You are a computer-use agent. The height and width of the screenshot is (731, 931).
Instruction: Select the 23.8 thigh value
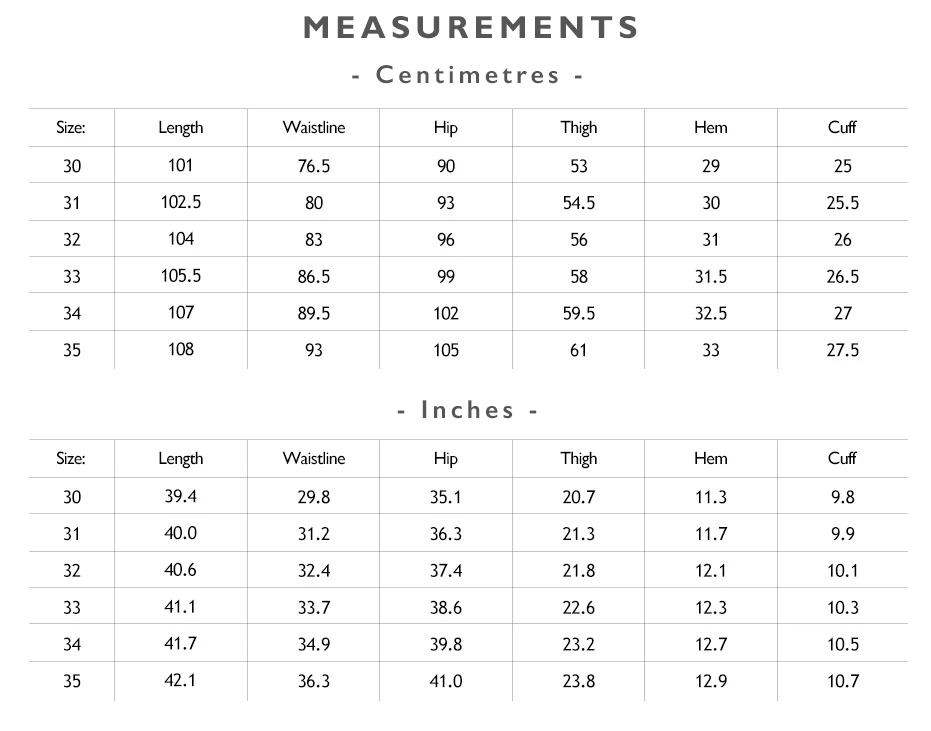point(578,681)
